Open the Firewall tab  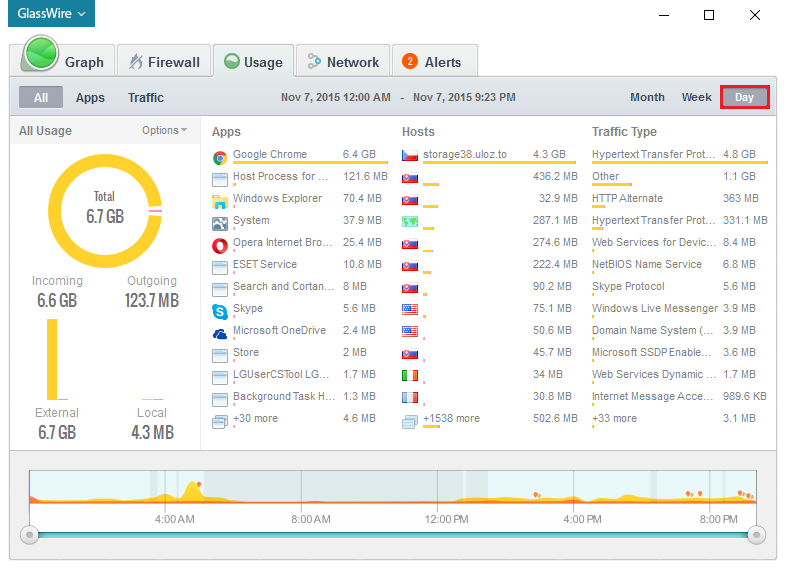(x=164, y=62)
